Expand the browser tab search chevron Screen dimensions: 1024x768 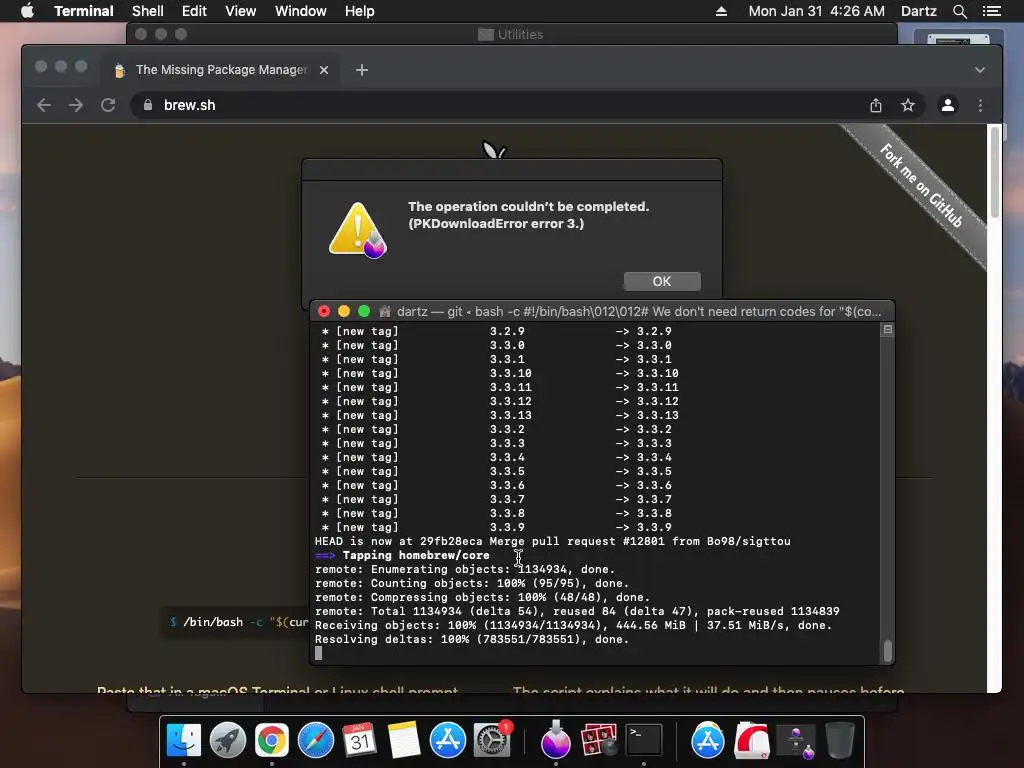point(980,70)
